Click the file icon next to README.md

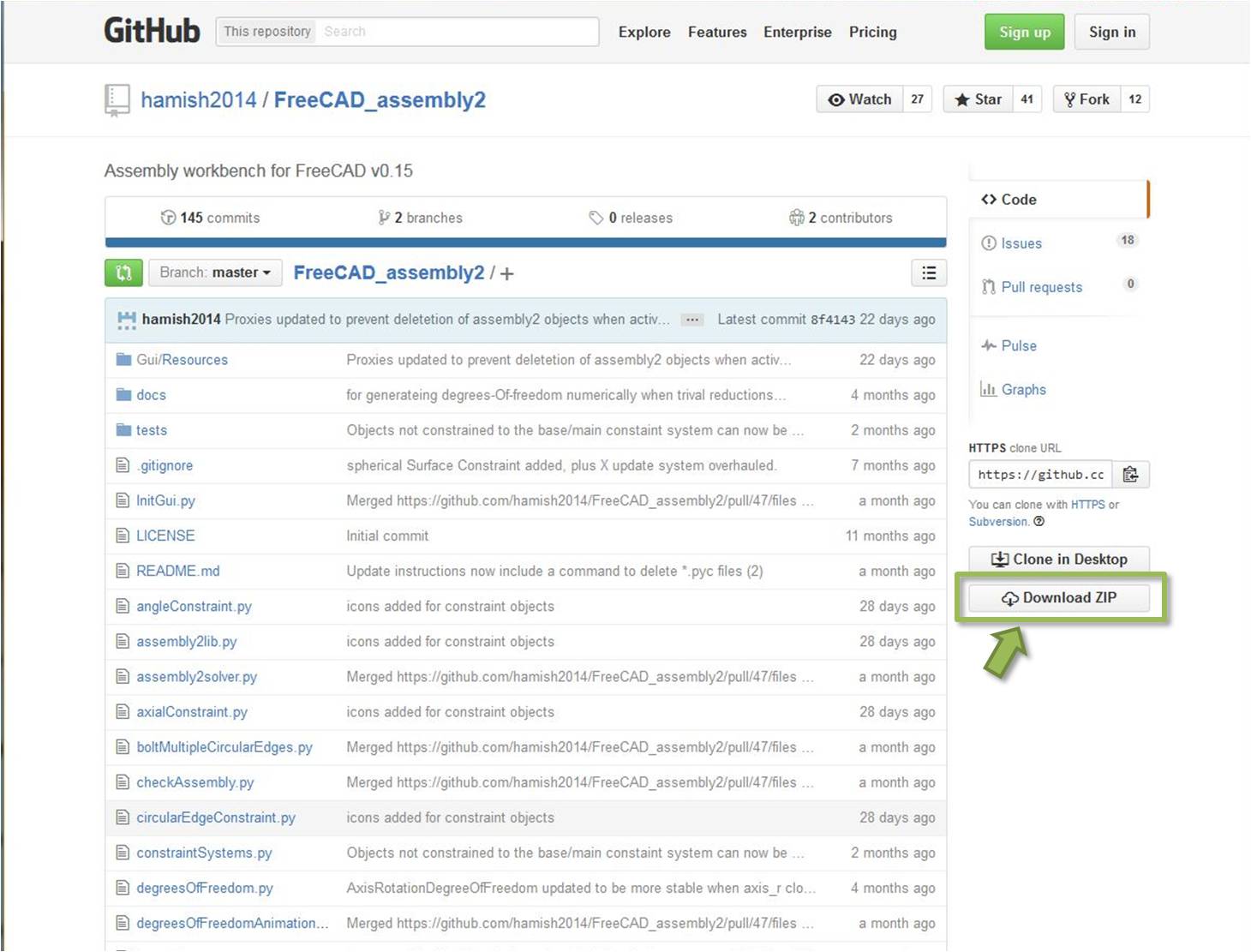[x=123, y=571]
